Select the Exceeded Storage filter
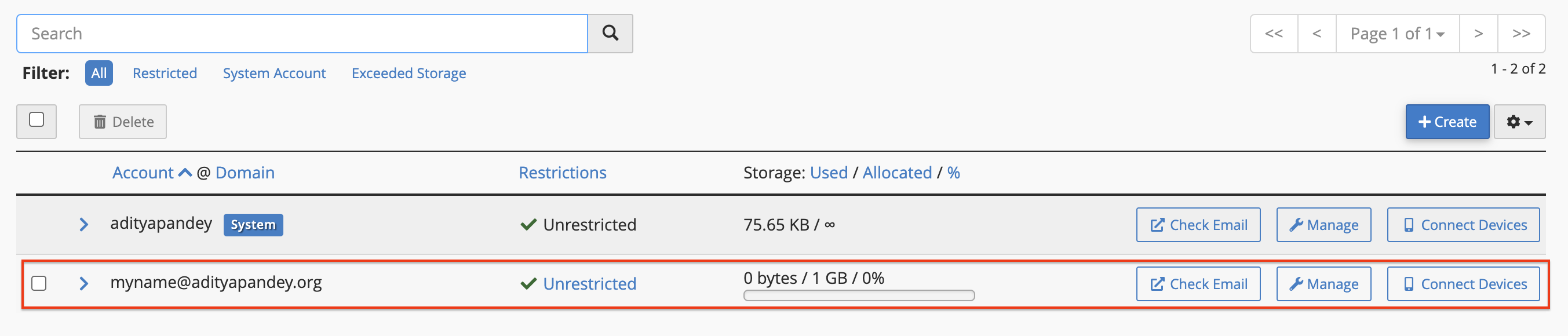Viewport: 1568px width, 336px height. pos(409,73)
